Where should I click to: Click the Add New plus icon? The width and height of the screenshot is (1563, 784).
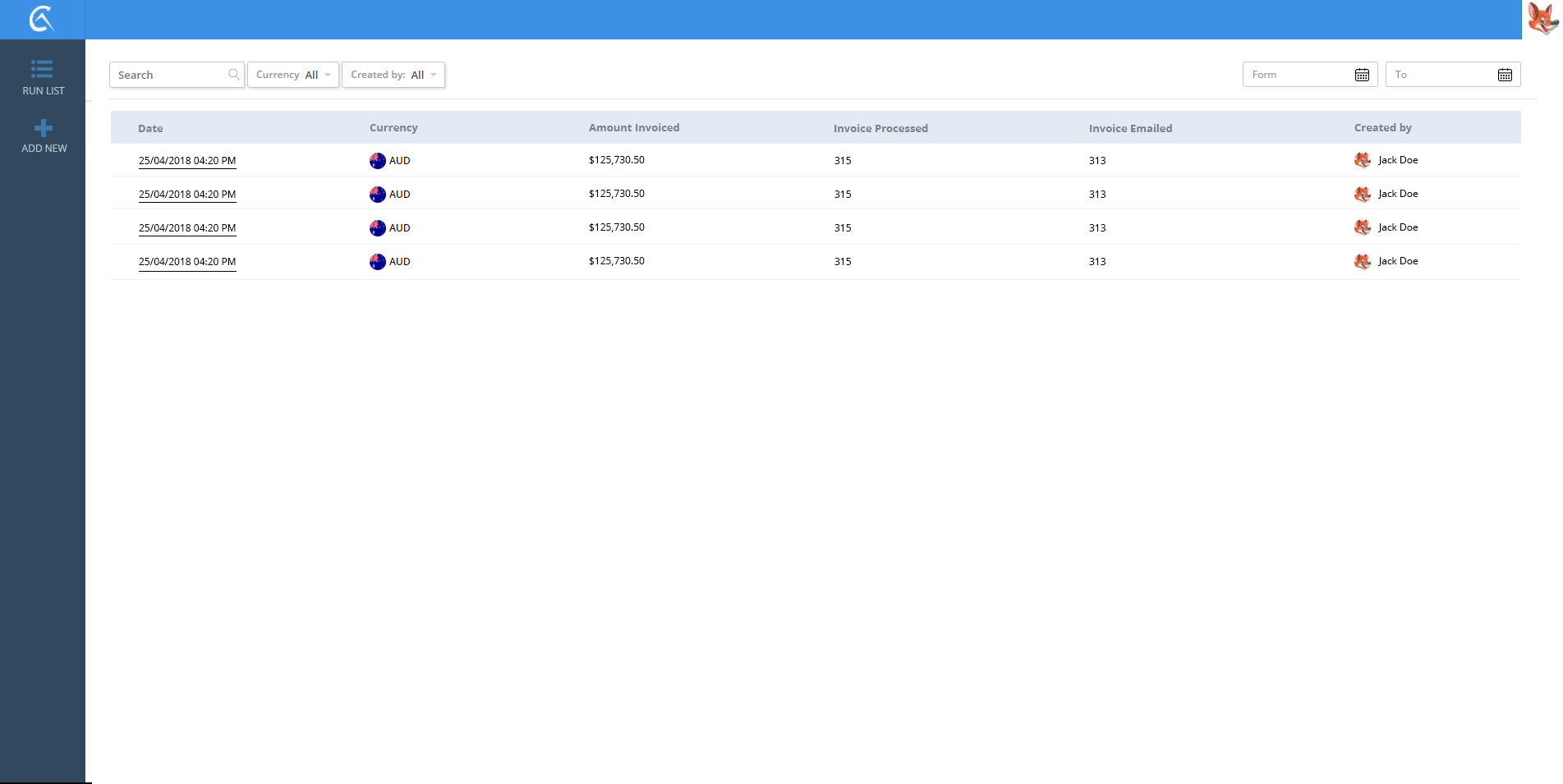tap(44, 129)
